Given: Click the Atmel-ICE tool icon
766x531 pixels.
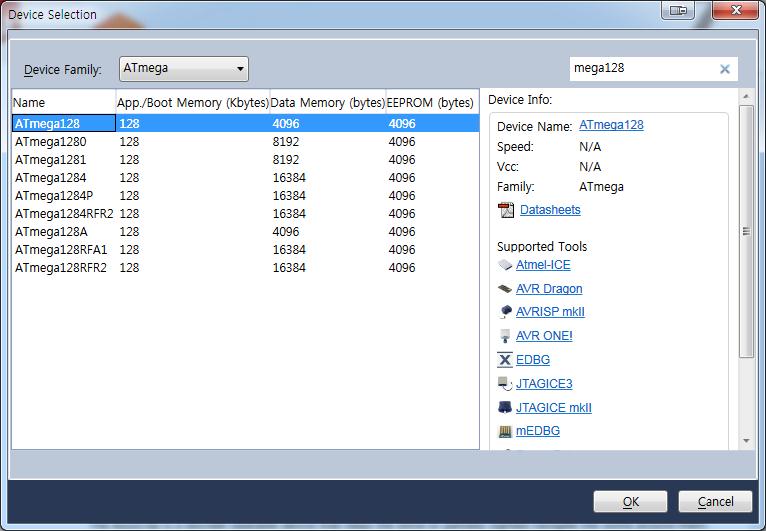Looking at the screenshot, I should 505,265.
